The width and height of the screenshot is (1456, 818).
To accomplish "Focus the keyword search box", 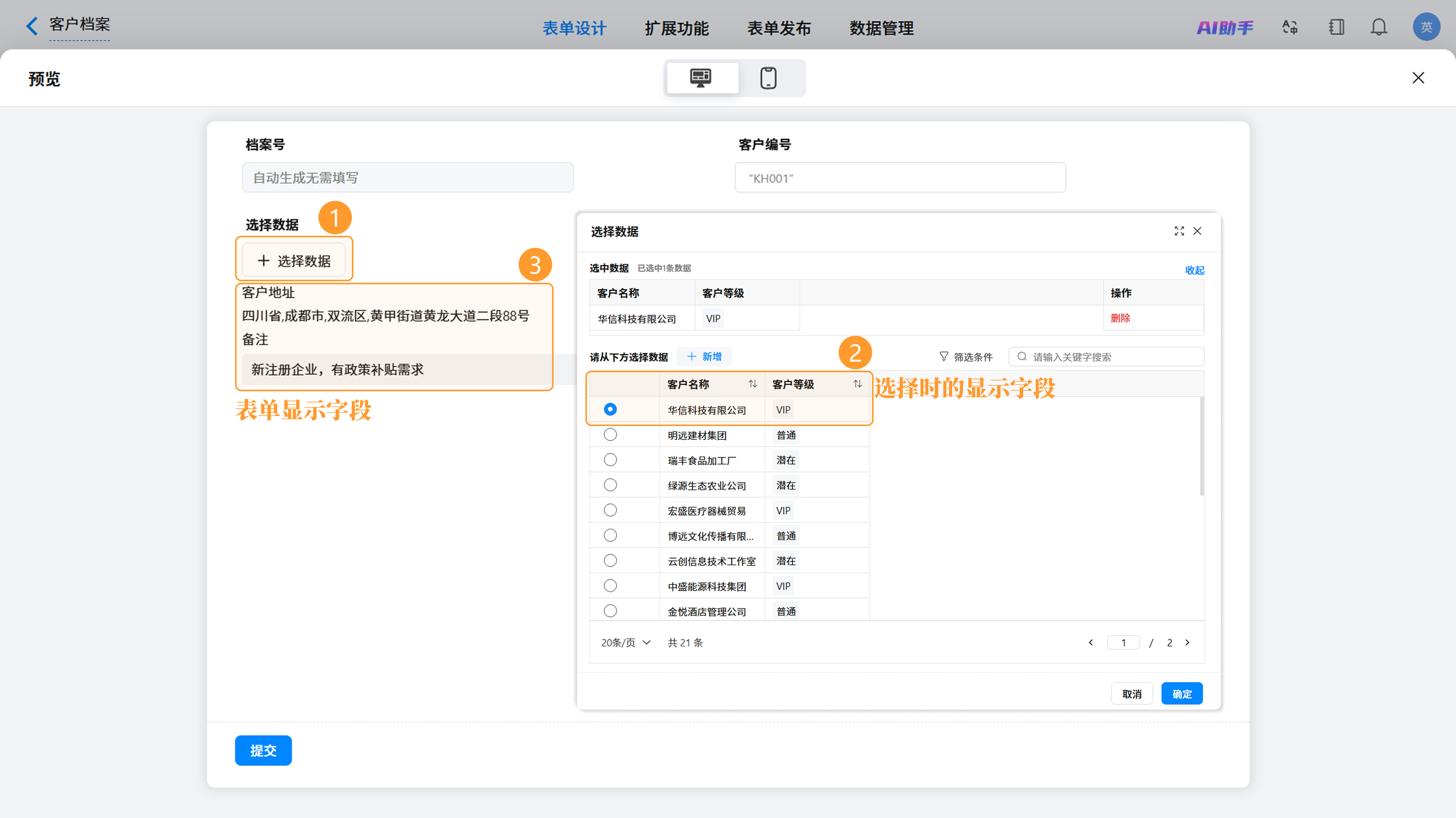I will tap(1107, 357).
